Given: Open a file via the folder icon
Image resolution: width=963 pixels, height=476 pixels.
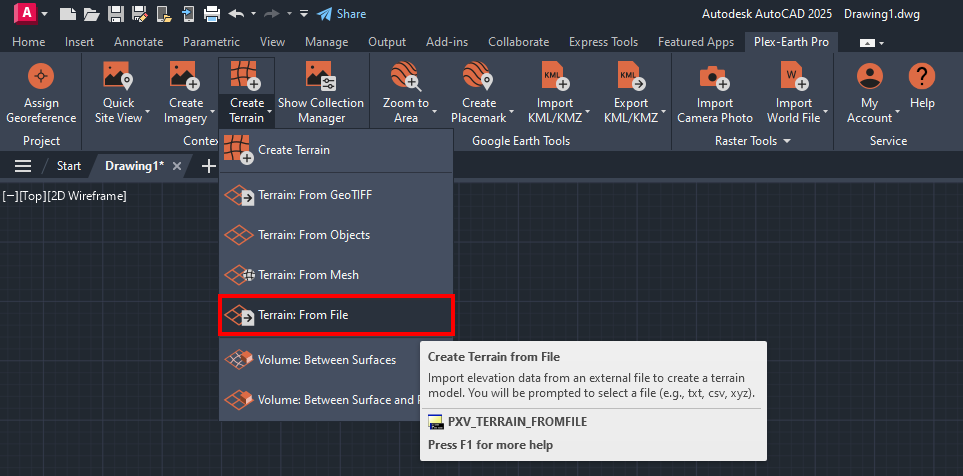Looking at the screenshot, I should pos(91,14).
